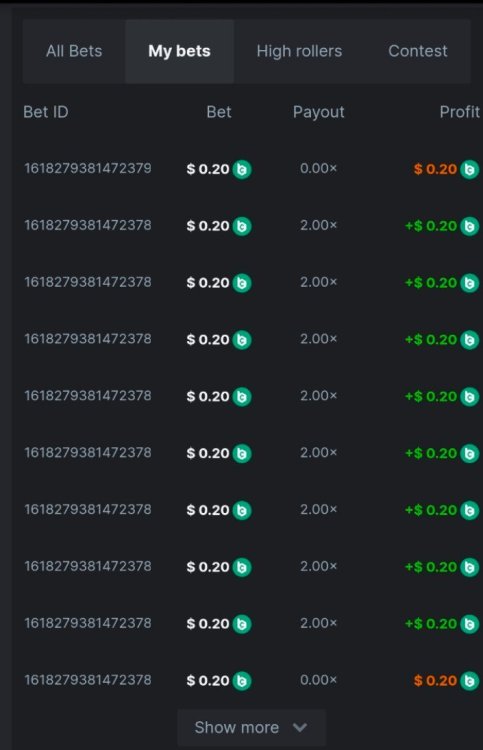
Task: Select the My bets tab
Action: pos(179,51)
